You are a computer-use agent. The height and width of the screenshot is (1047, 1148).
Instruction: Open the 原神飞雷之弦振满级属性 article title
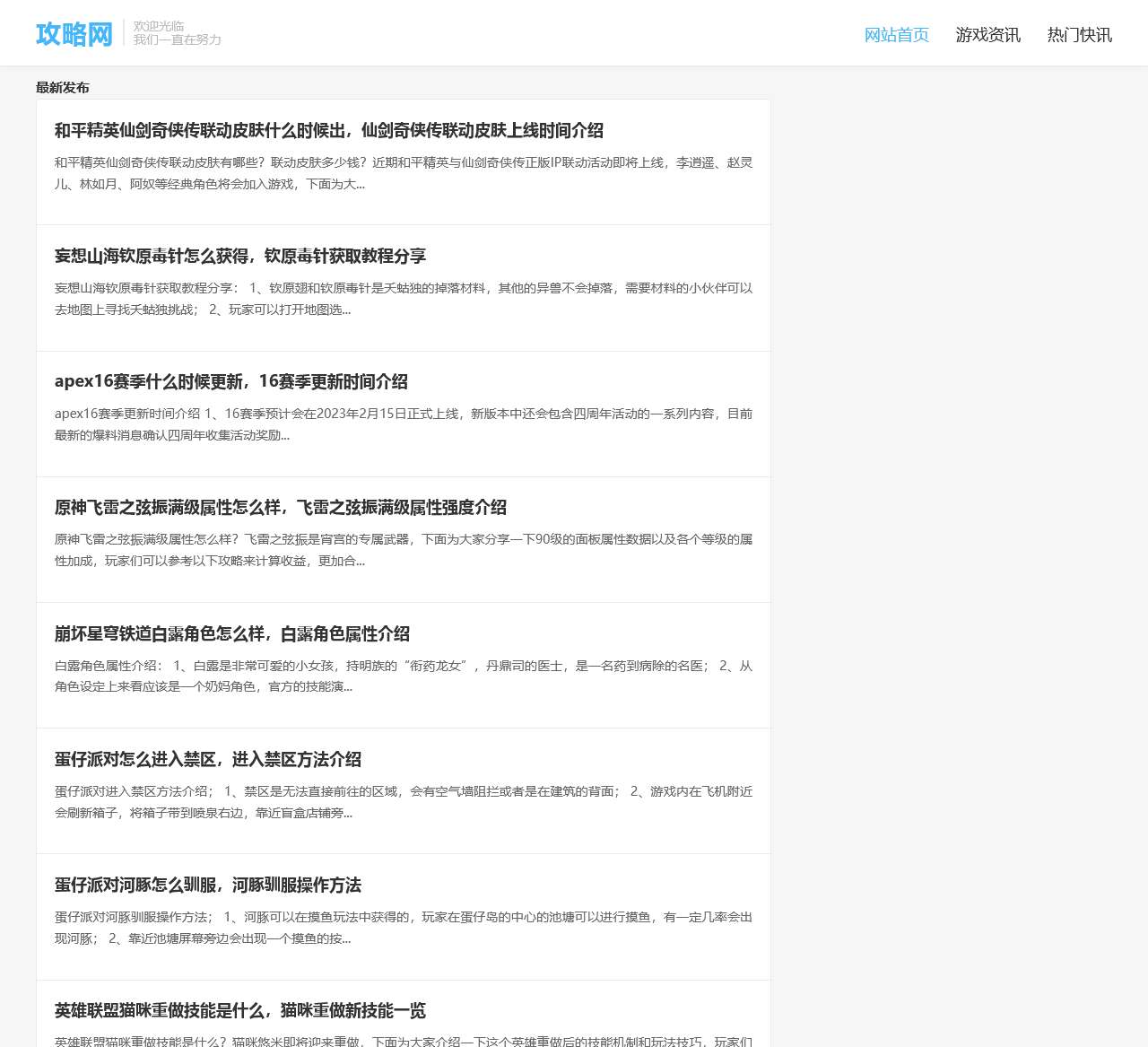click(281, 508)
